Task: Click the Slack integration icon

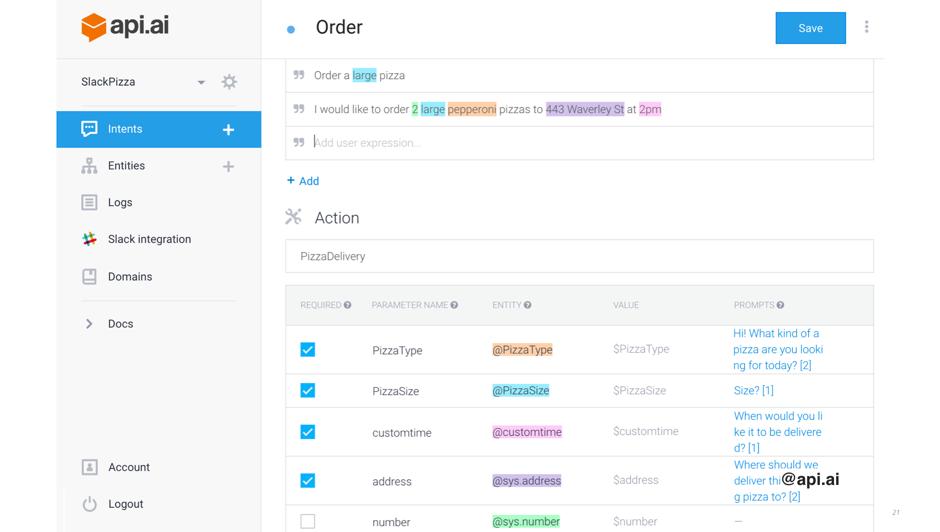Action: click(89, 240)
